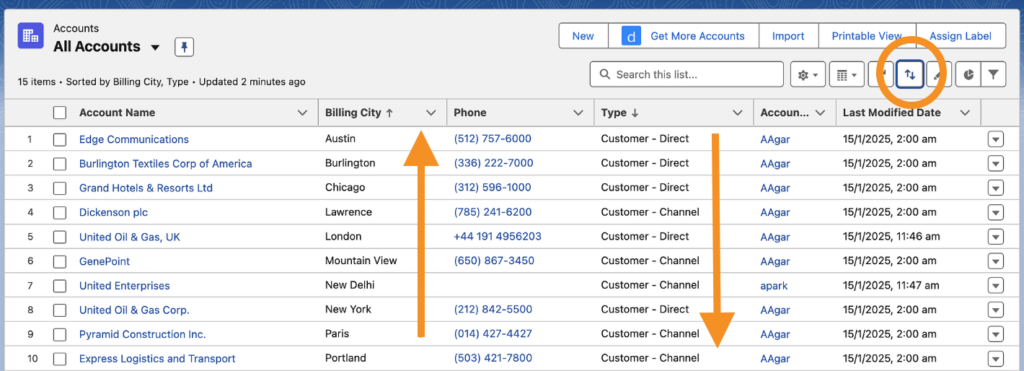Pin the All Accounts list view
The image size is (1024, 371).
(184, 47)
